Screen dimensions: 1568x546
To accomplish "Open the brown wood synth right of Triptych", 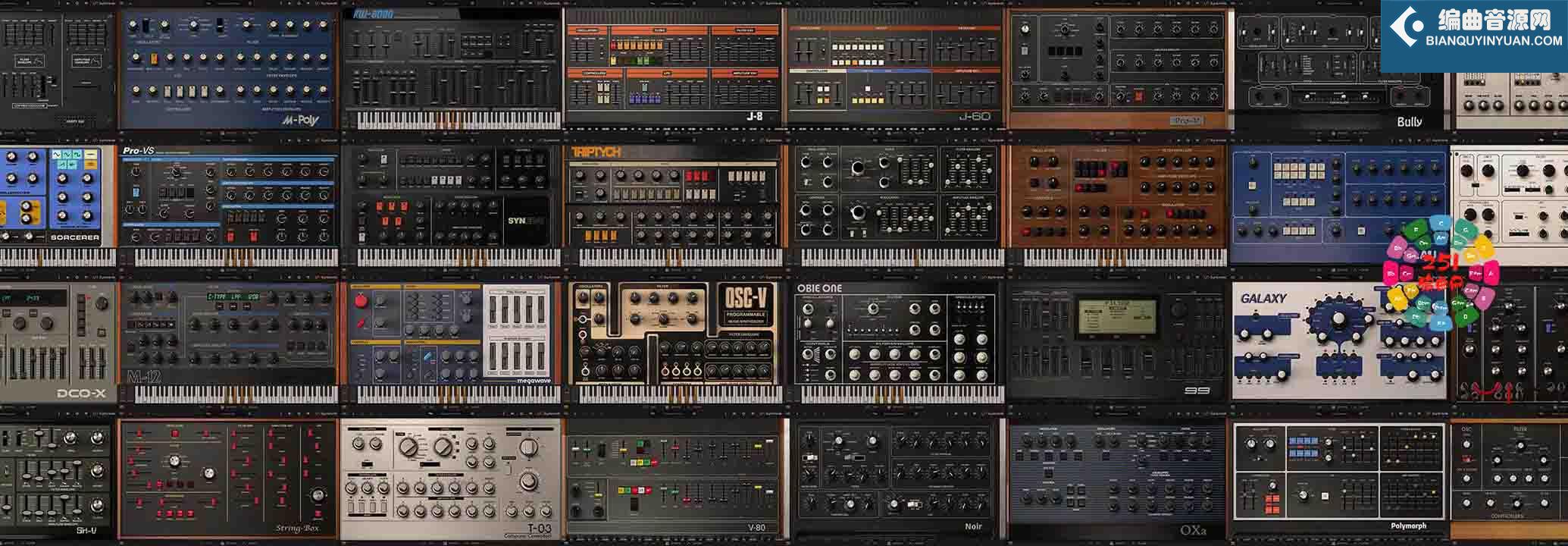I will (1117, 205).
